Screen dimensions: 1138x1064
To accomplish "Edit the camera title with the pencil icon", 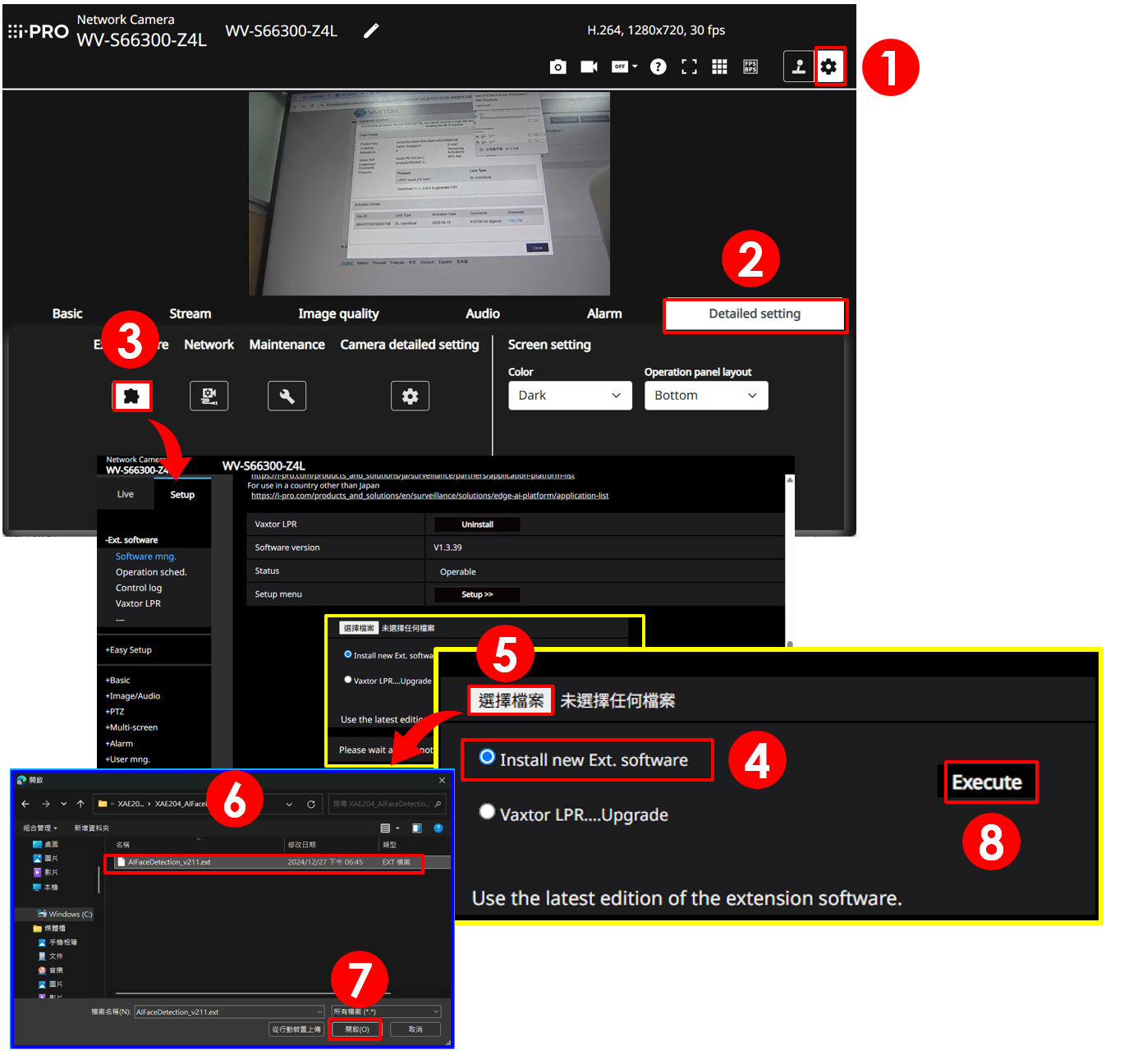I will [x=371, y=30].
